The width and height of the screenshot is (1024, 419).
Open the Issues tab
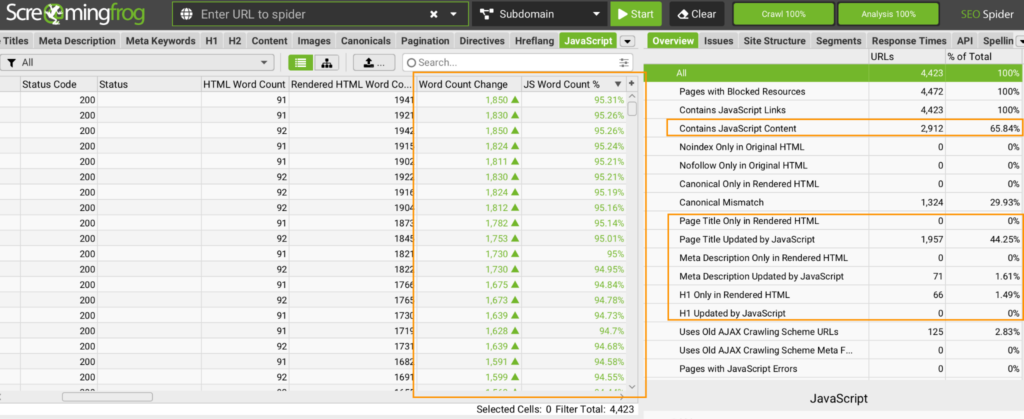point(718,40)
